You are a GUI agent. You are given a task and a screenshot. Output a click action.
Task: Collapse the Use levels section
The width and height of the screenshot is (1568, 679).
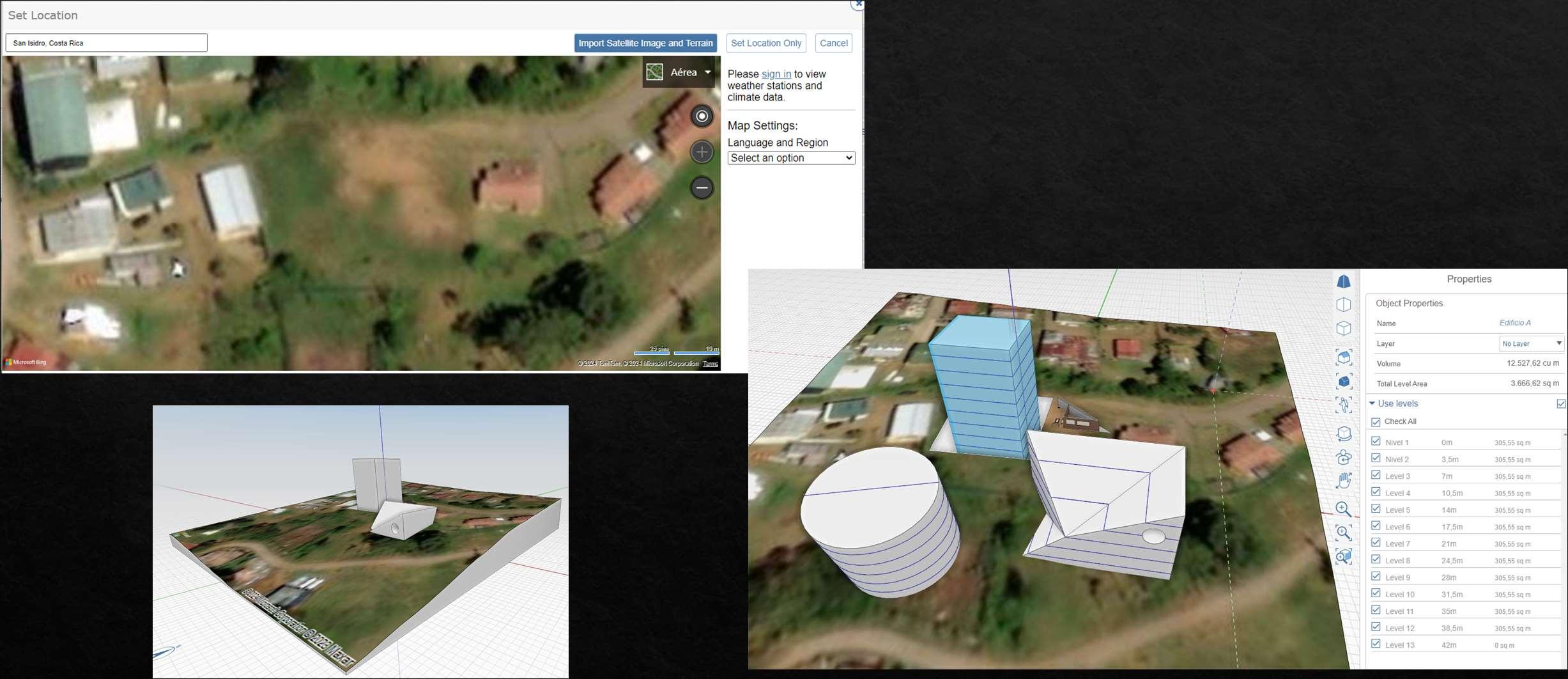click(1372, 403)
